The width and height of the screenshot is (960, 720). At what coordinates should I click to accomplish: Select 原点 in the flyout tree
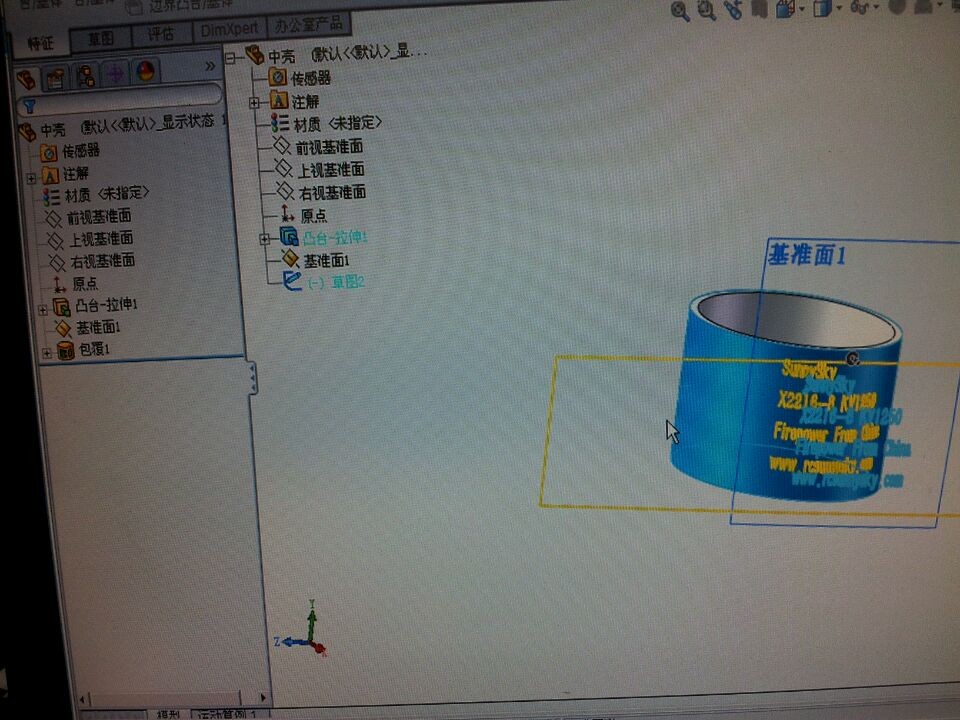tap(313, 216)
